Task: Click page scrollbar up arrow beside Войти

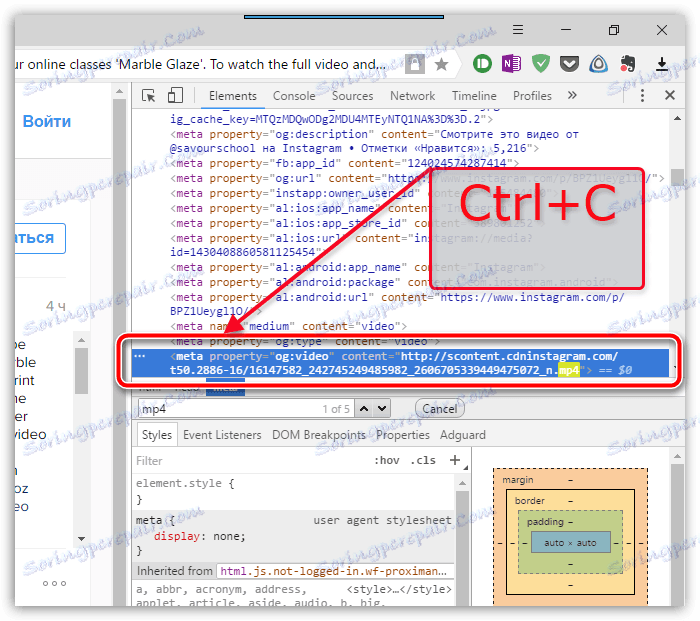Action: pos(119,92)
